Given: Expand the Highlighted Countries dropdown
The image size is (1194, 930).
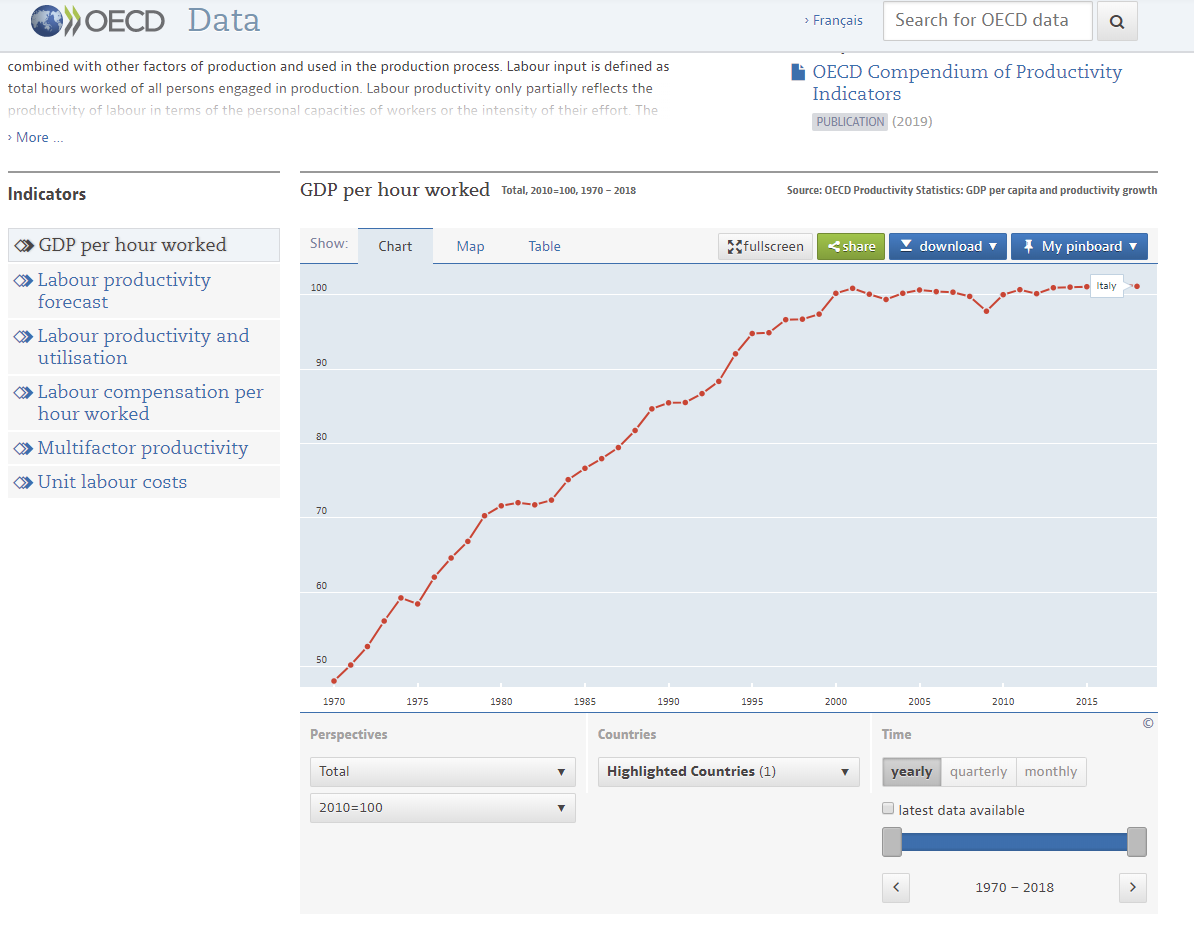Looking at the screenshot, I should pyautogui.click(x=728, y=771).
